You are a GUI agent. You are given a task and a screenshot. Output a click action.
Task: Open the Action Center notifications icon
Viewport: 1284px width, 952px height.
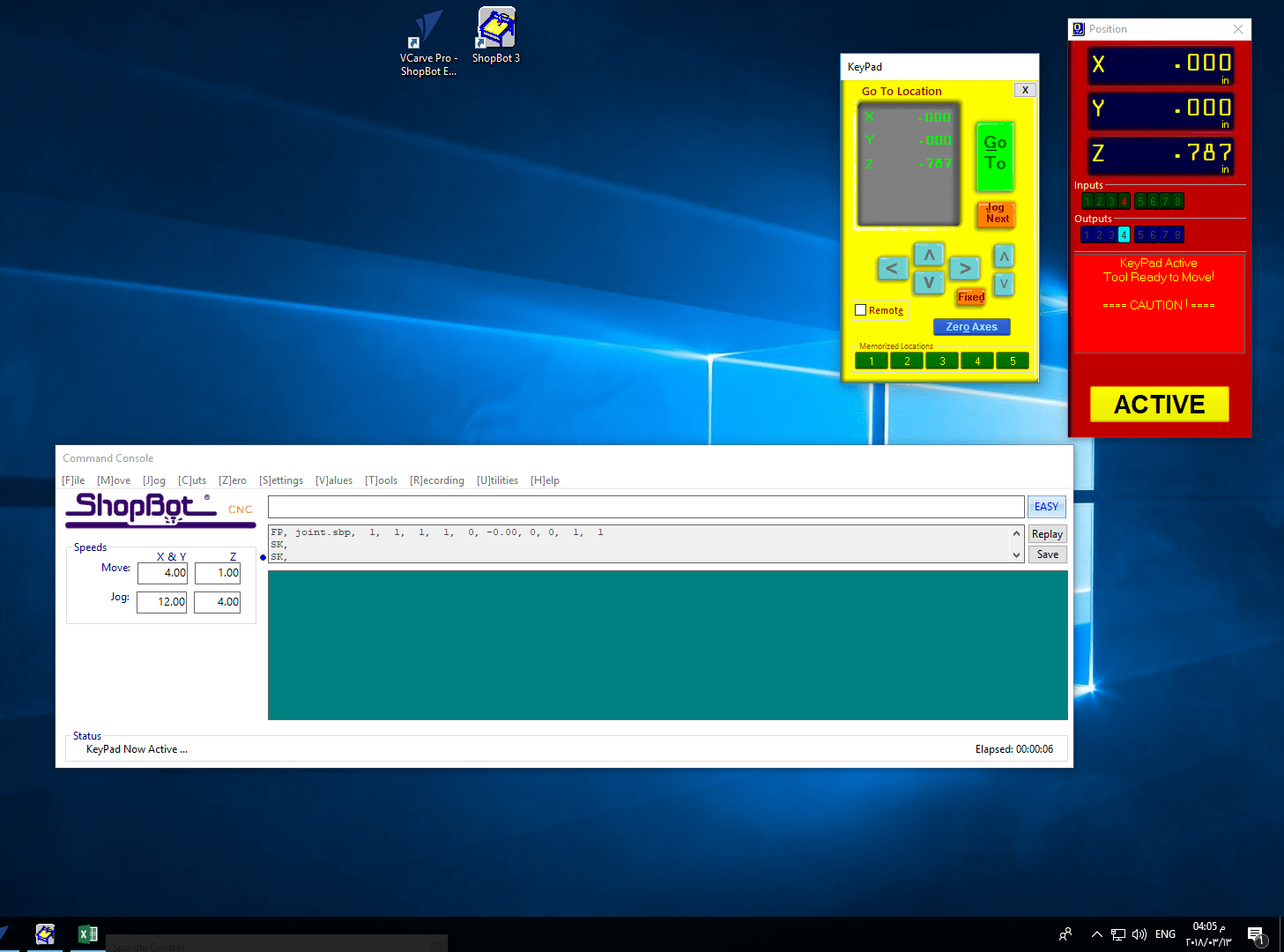(1257, 935)
